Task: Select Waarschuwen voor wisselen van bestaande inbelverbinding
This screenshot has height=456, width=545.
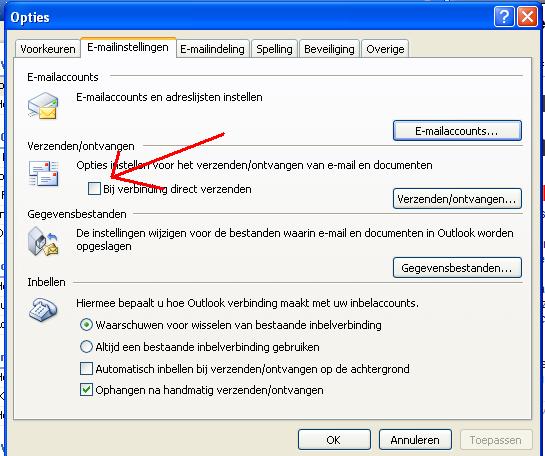Action: pos(86,325)
